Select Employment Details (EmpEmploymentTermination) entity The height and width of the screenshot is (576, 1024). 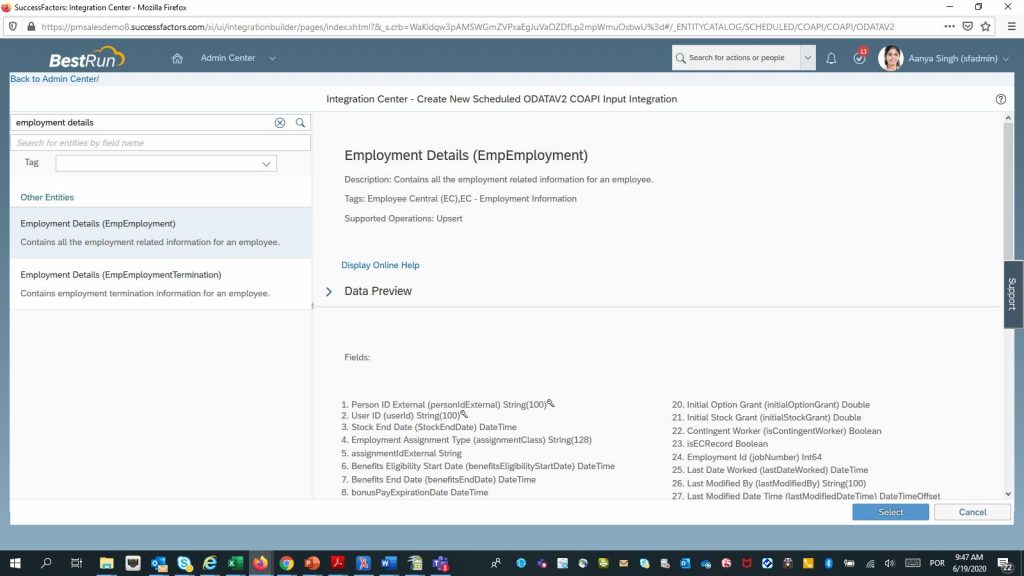coord(161,284)
